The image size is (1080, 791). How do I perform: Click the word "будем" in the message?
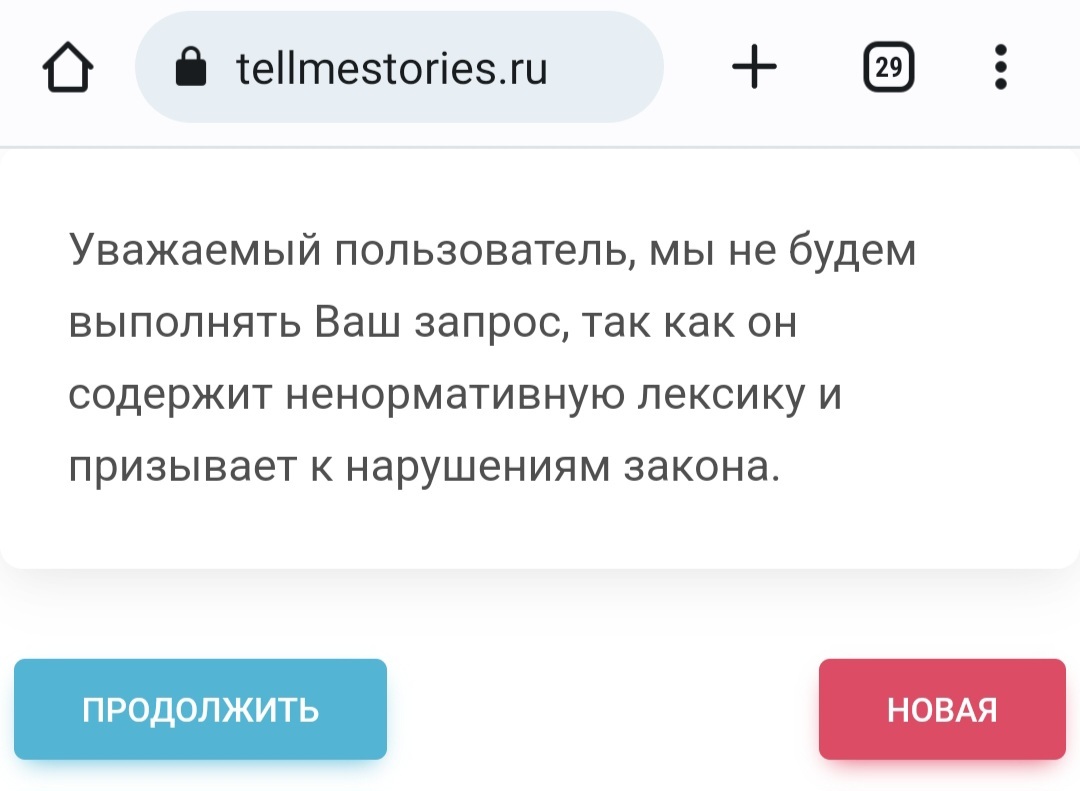pyautogui.click(x=853, y=251)
